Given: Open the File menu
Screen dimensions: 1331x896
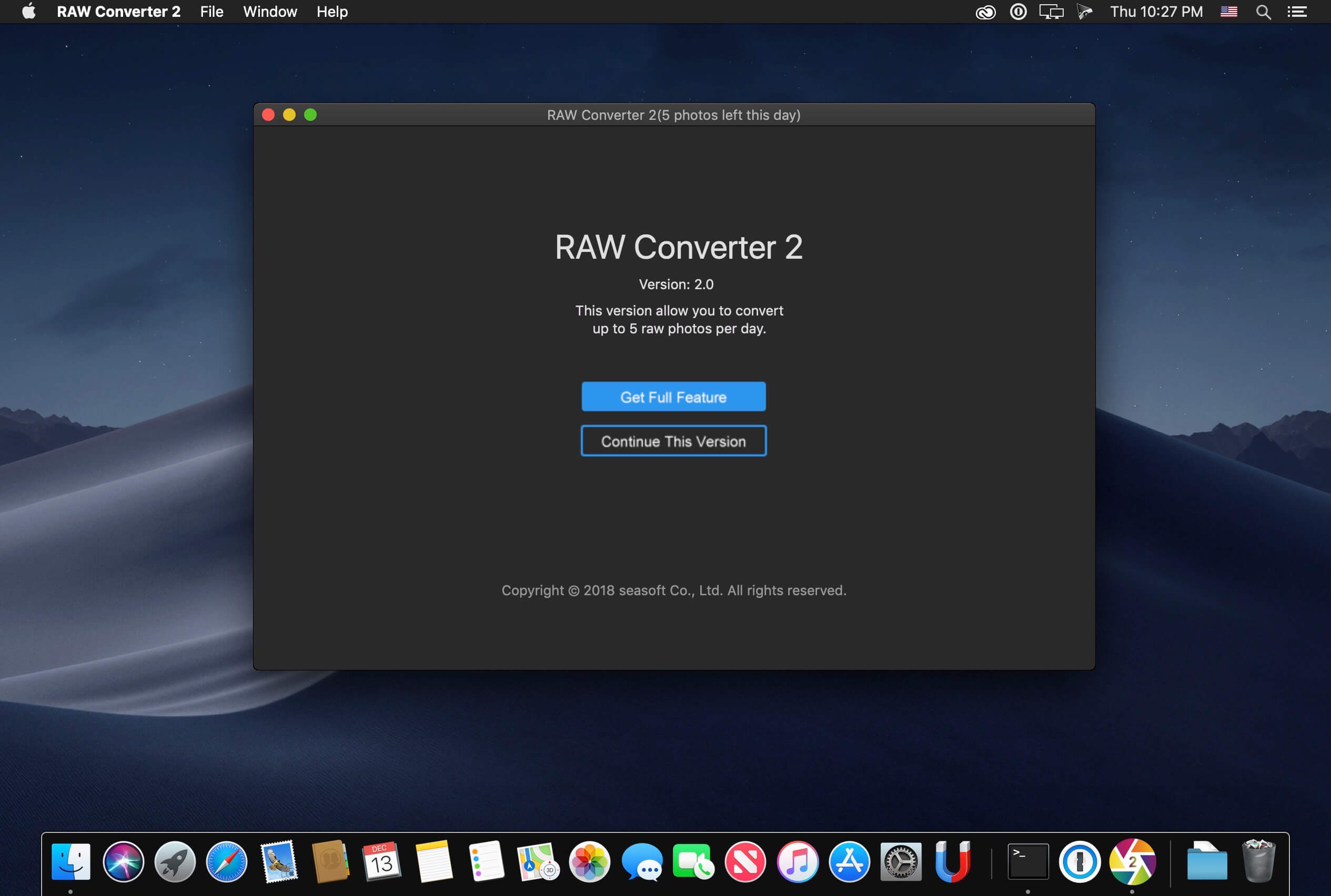Looking at the screenshot, I should tap(211, 12).
